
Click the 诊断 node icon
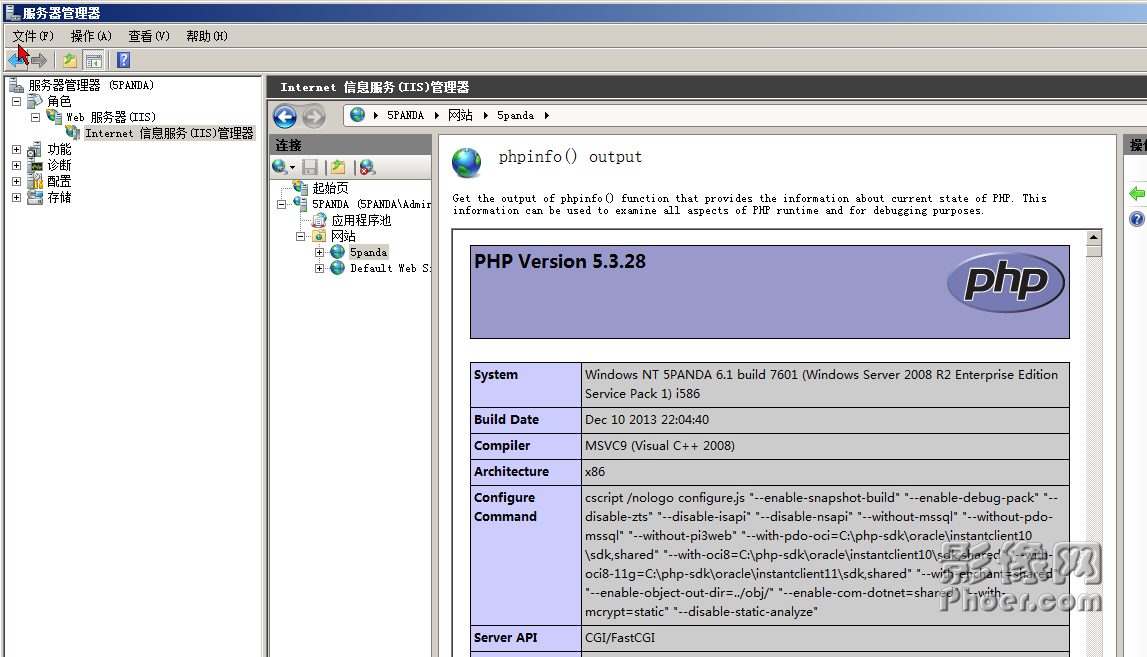pos(34,166)
